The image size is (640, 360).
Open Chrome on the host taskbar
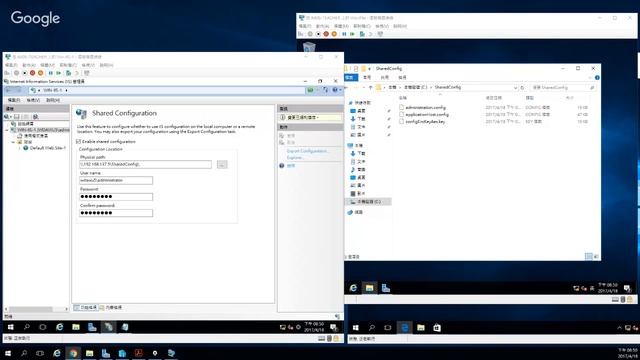tap(73, 353)
